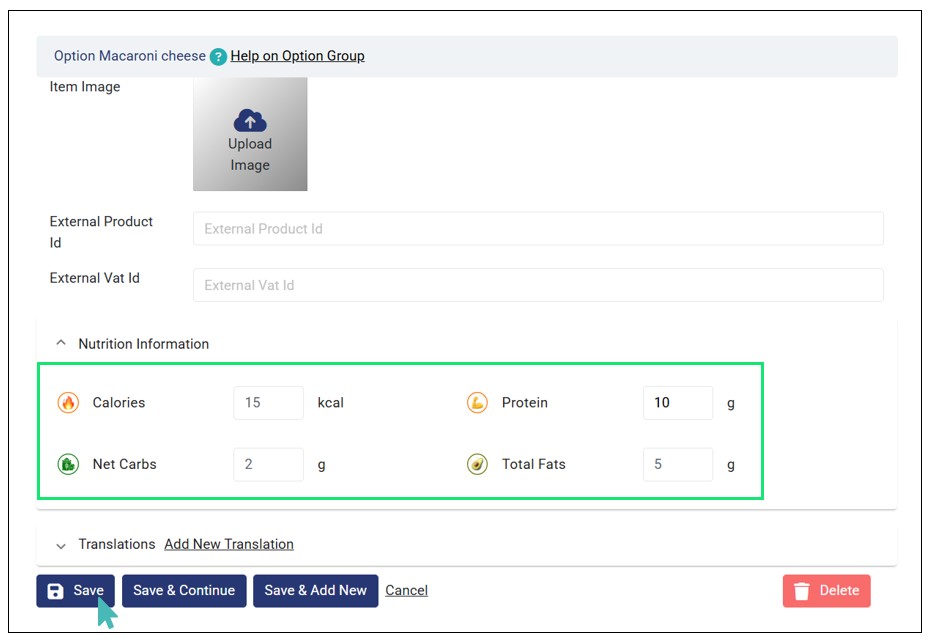Click the Cancel link

click(x=406, y=590)
